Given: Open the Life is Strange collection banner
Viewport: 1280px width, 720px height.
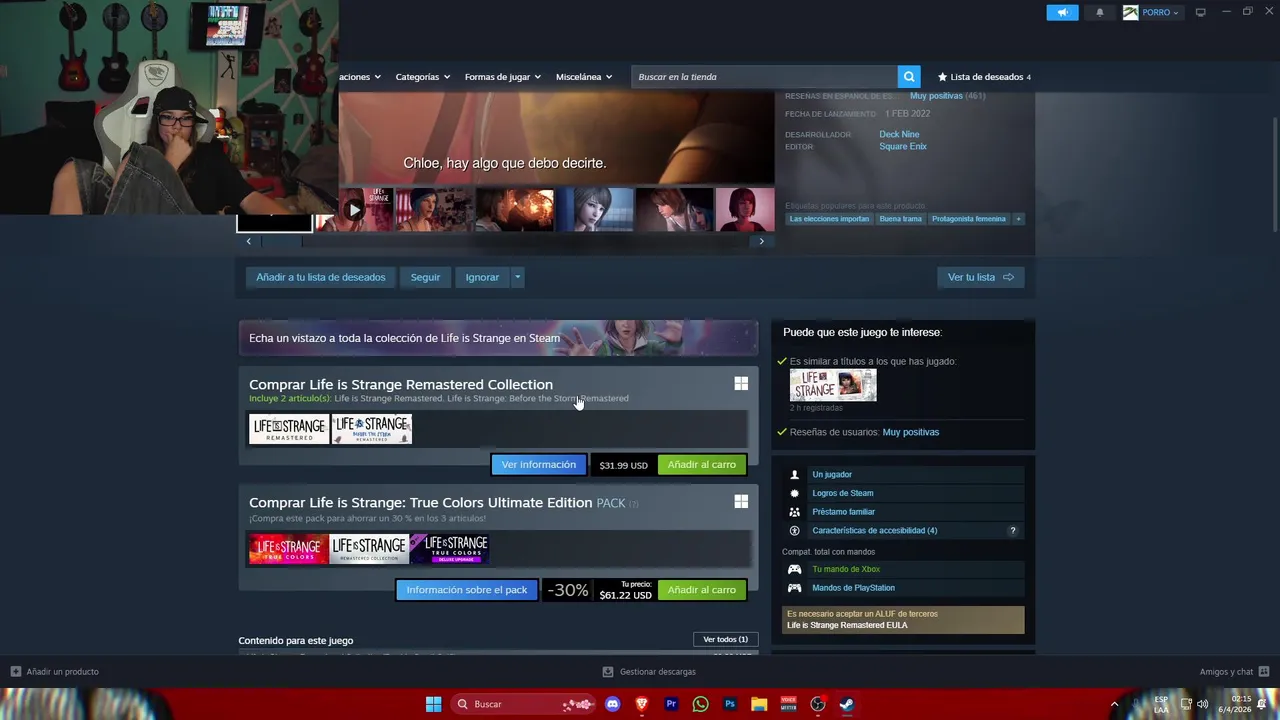Looking at the screenshot, I should (498, 338).
